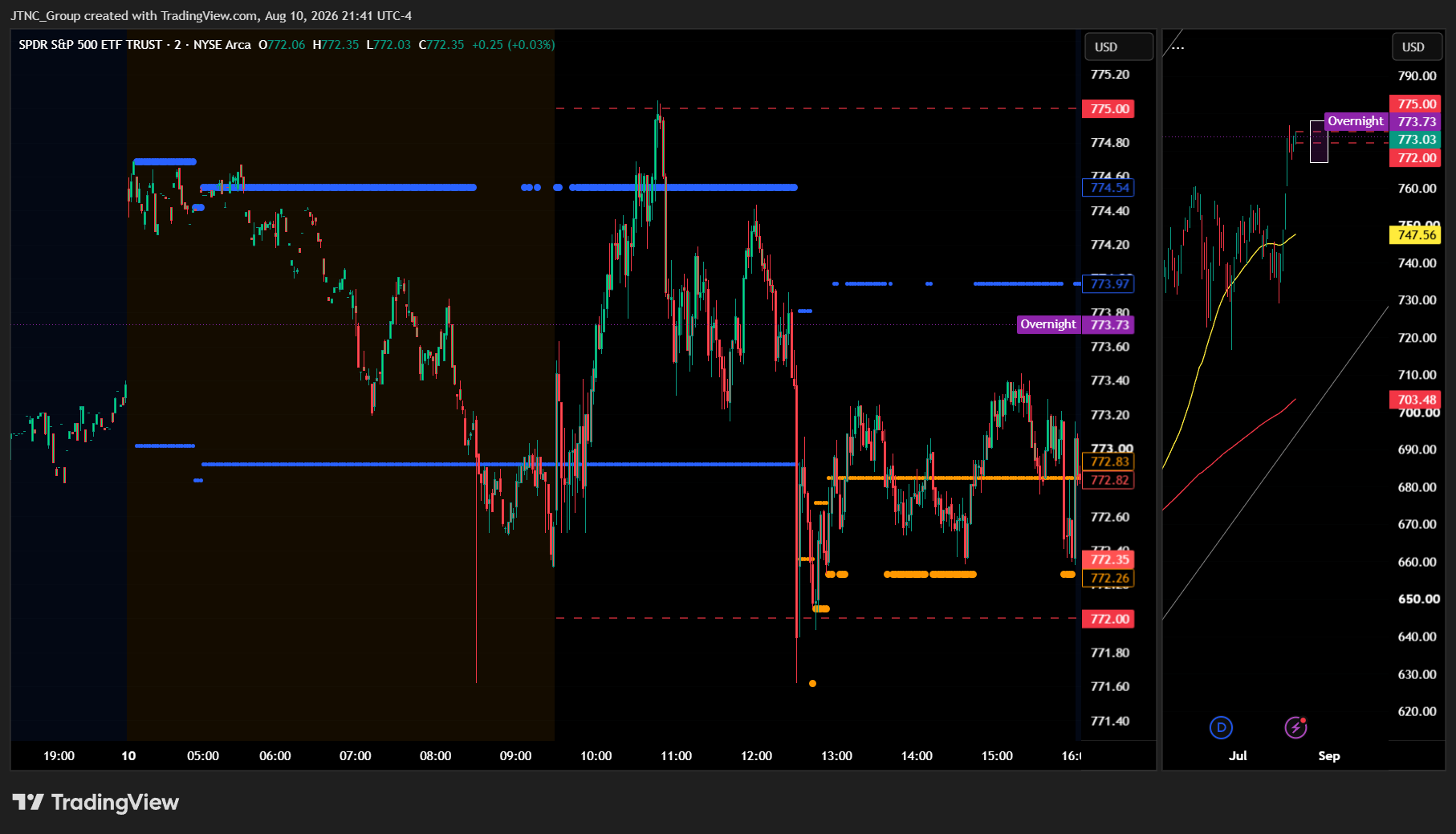The height and width of the screenshot is (834, 1456).
Task: Click the red 772.82 price label
Action: pyautogui.click(x=1108, y=480)
